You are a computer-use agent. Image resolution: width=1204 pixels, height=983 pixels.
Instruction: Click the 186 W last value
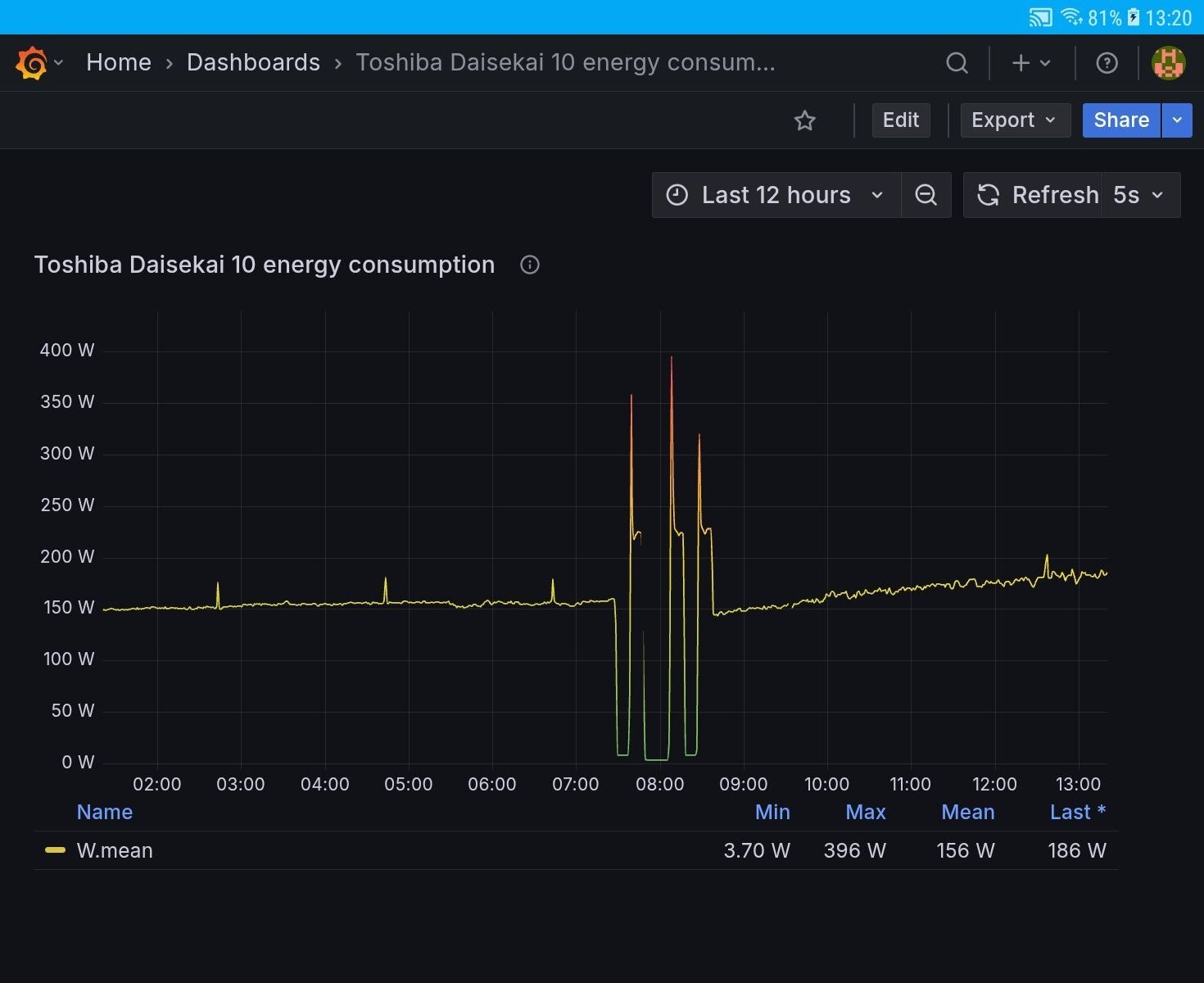point(1077,850)
